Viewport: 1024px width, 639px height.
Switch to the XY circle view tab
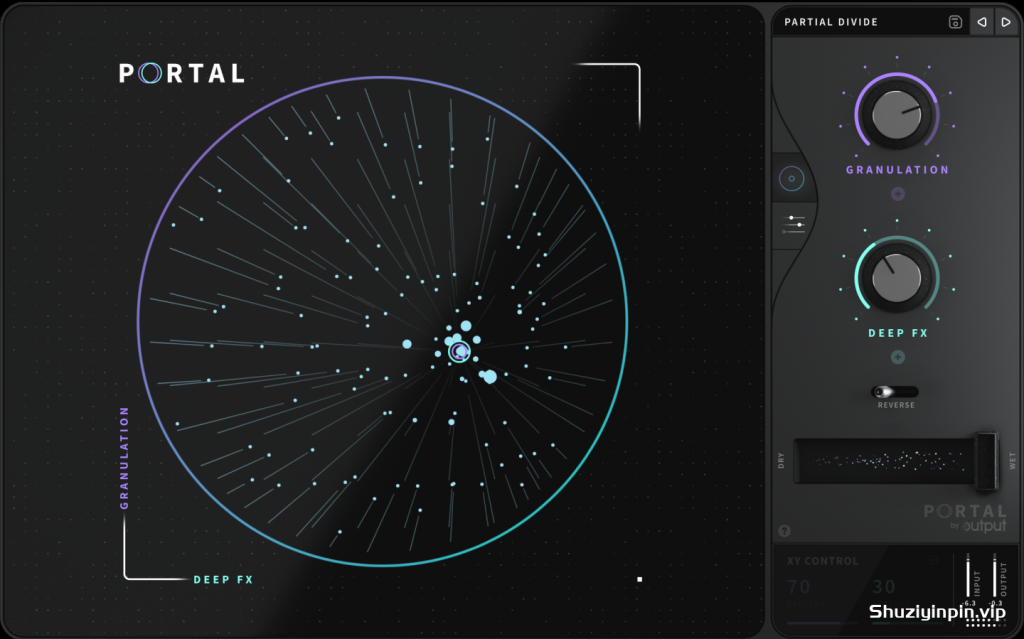pyautogui.click(x=792, y=178)
